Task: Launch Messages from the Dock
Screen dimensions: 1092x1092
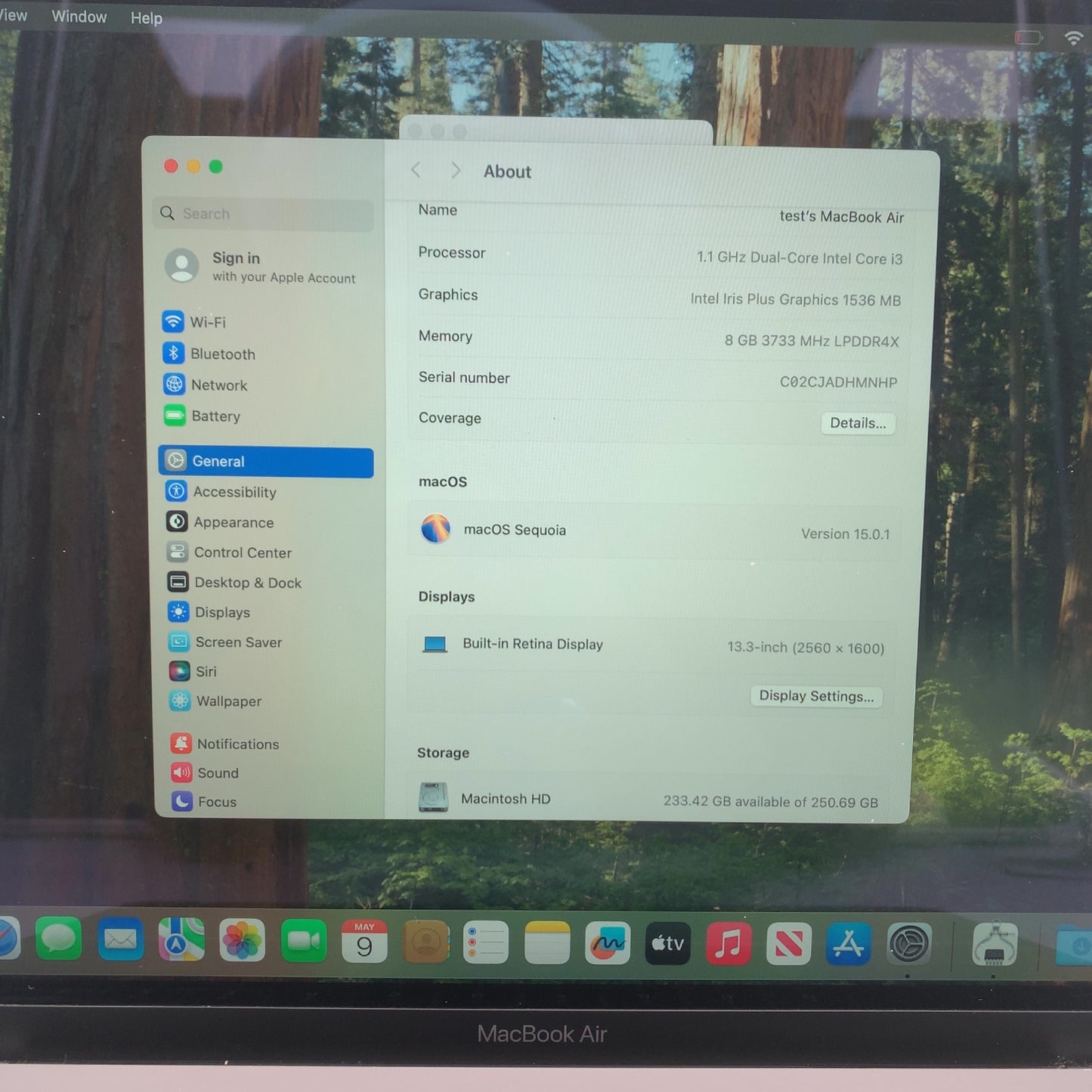Action: (x=58, y=939)
